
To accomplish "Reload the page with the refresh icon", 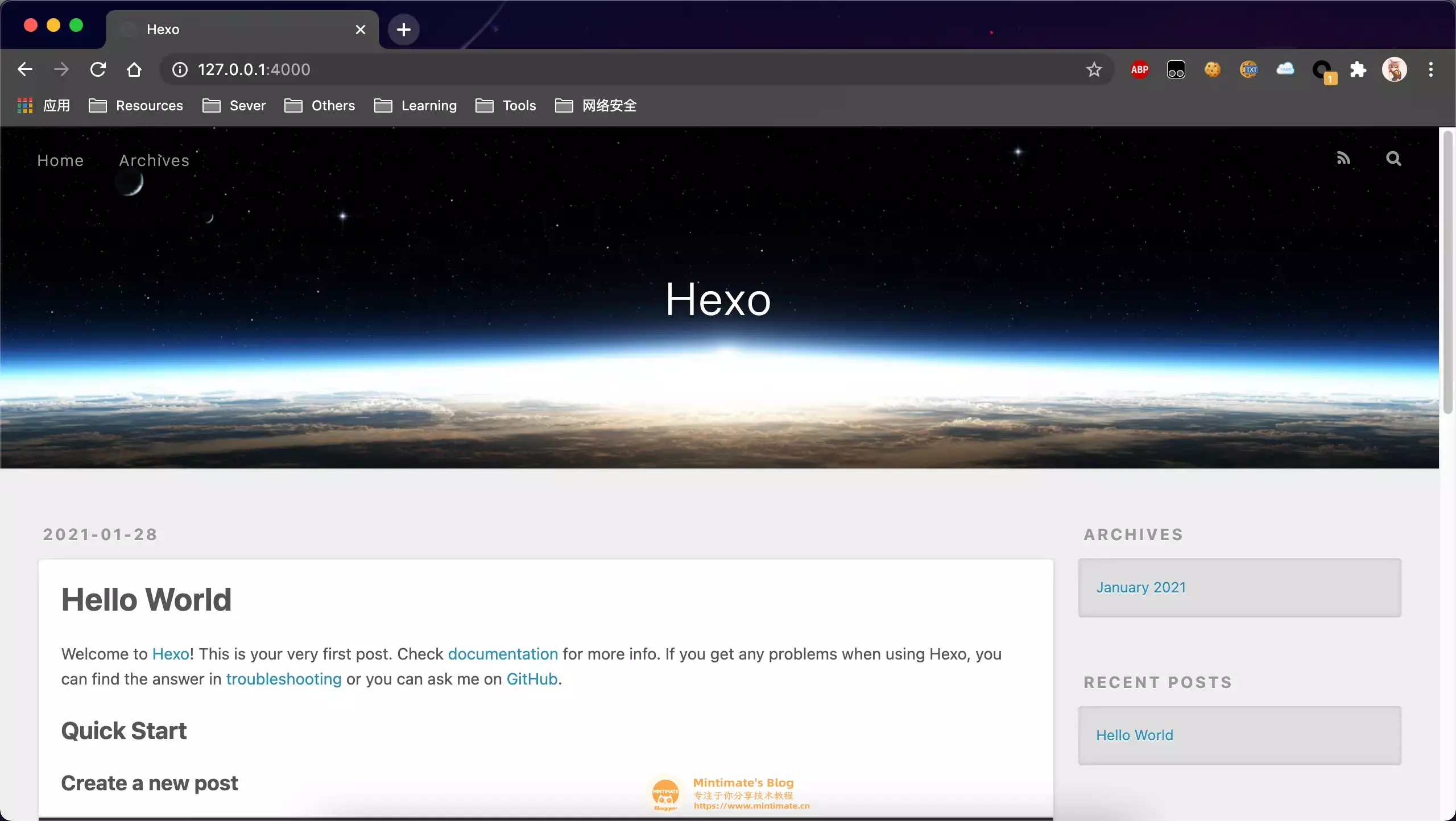I will [98, 69].
